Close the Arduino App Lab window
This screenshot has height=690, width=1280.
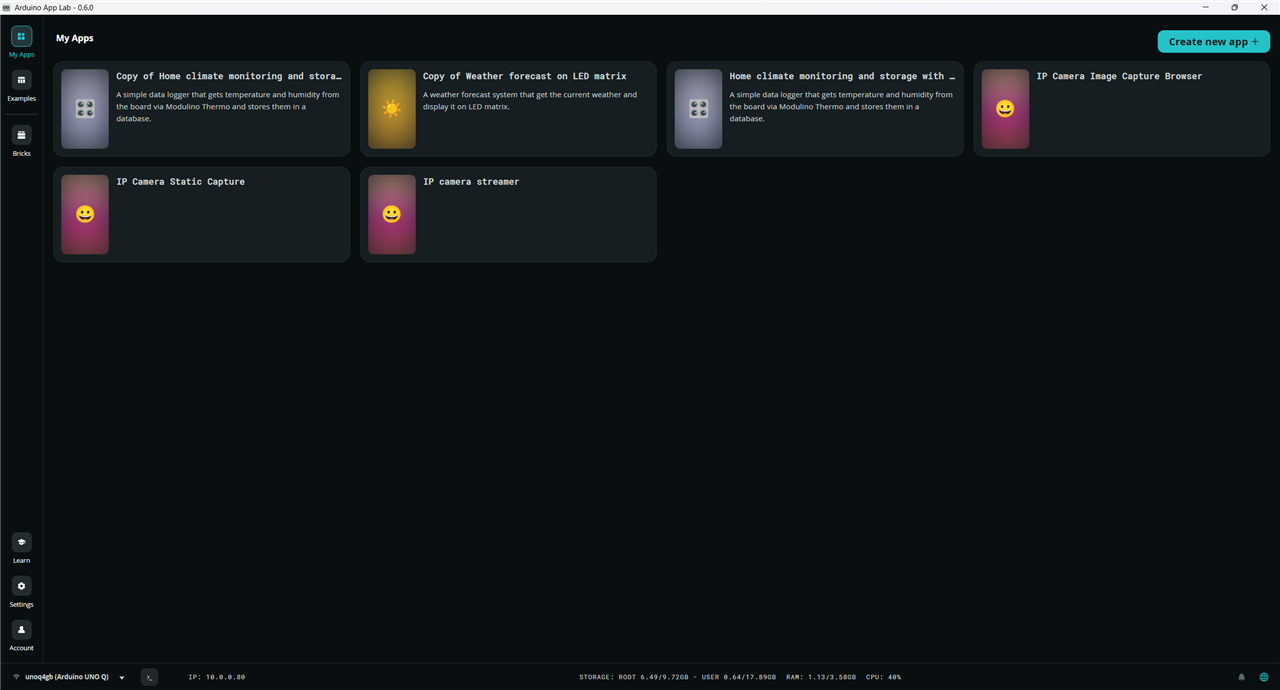pos(1264,7)
